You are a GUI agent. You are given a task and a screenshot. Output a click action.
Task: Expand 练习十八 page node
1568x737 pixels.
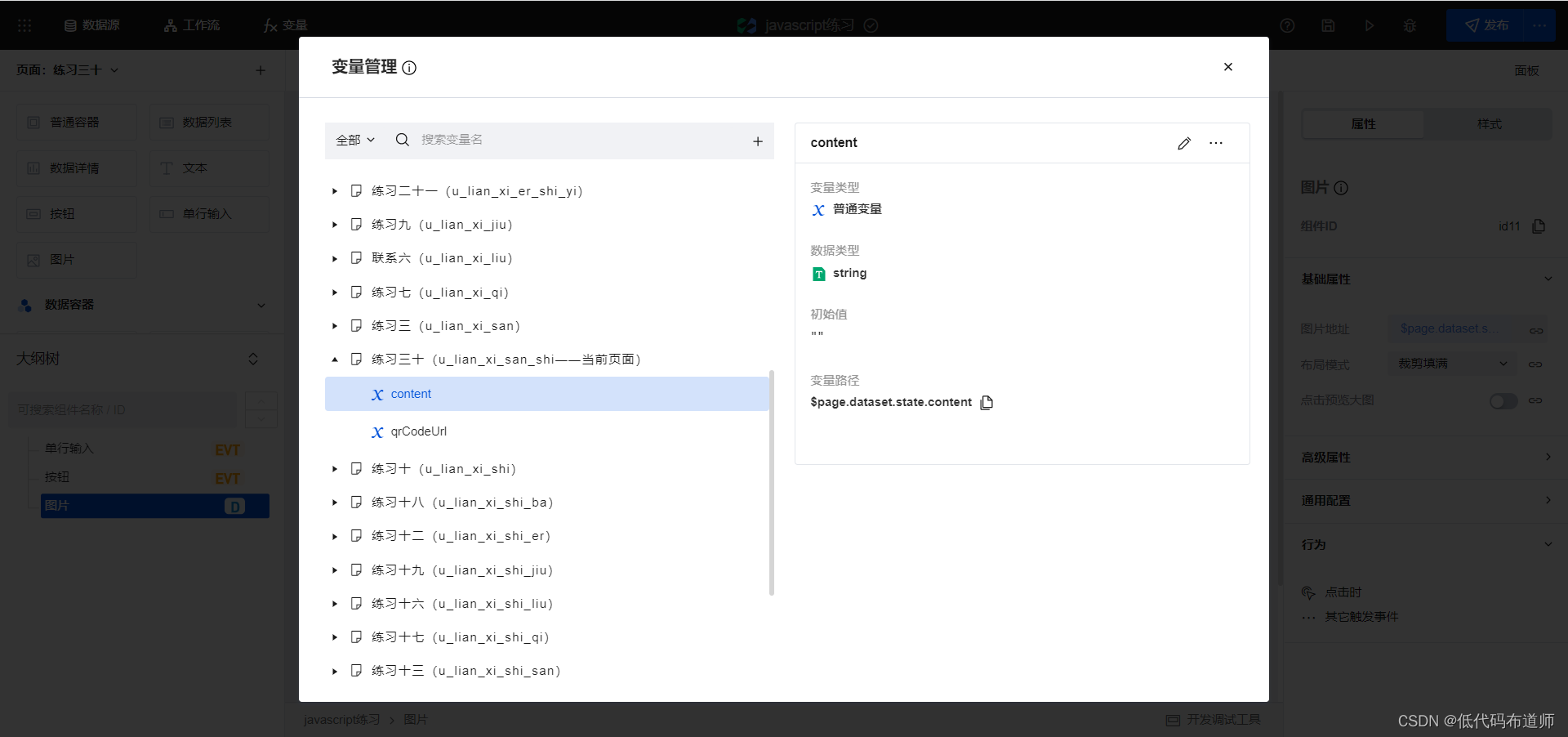335,502
